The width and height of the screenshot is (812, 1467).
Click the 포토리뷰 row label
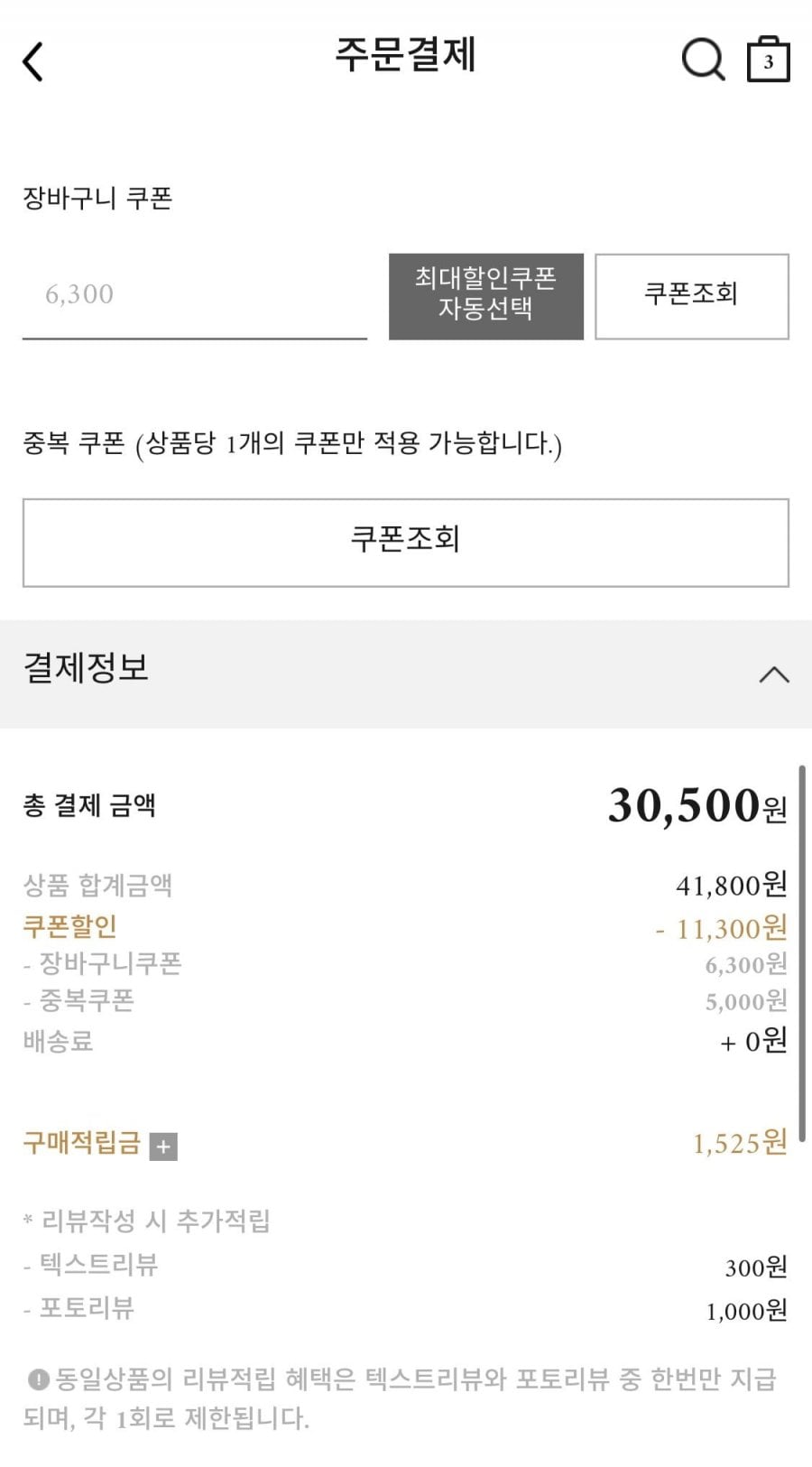point(86,1308)
